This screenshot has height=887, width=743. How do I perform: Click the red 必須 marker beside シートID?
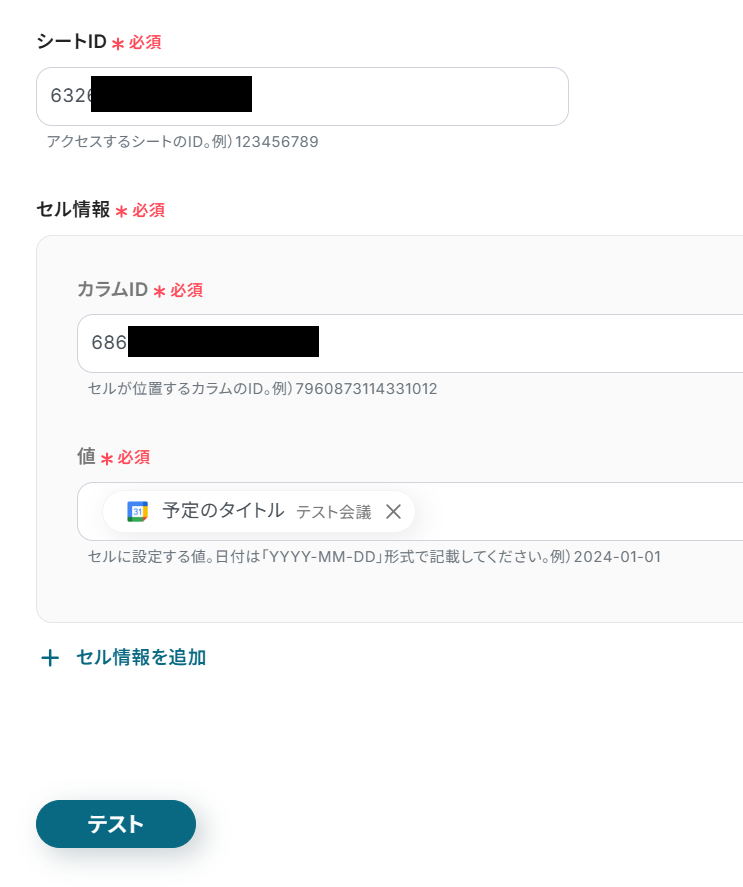point(145,42)
